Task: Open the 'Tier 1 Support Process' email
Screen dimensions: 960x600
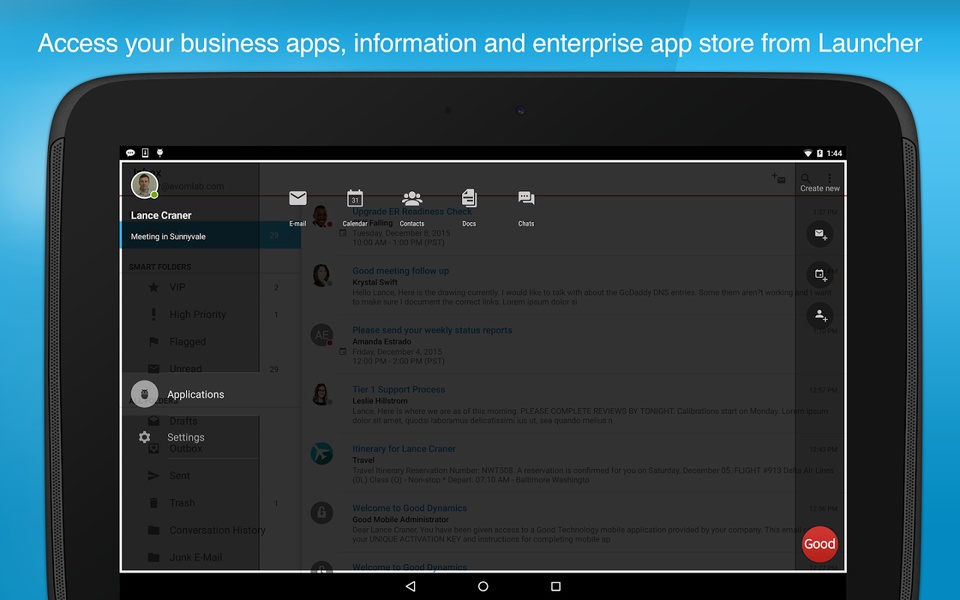Action: (x=572, y=404)
